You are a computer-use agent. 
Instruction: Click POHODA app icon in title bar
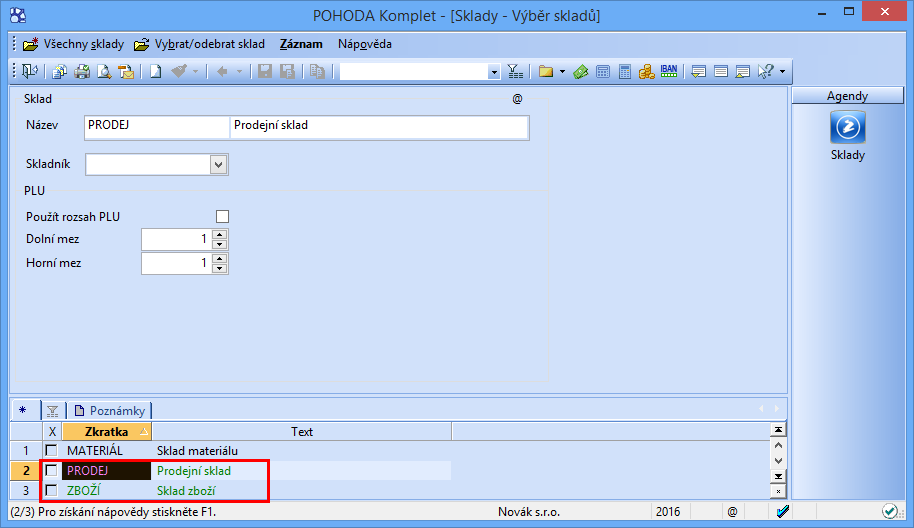[18, 15]
